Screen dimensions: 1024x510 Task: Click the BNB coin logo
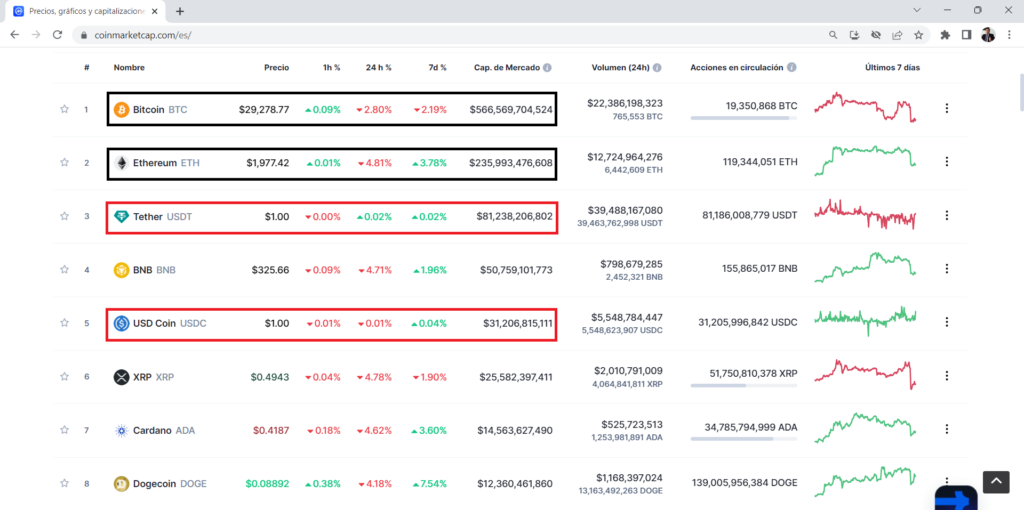pos(121,270)
